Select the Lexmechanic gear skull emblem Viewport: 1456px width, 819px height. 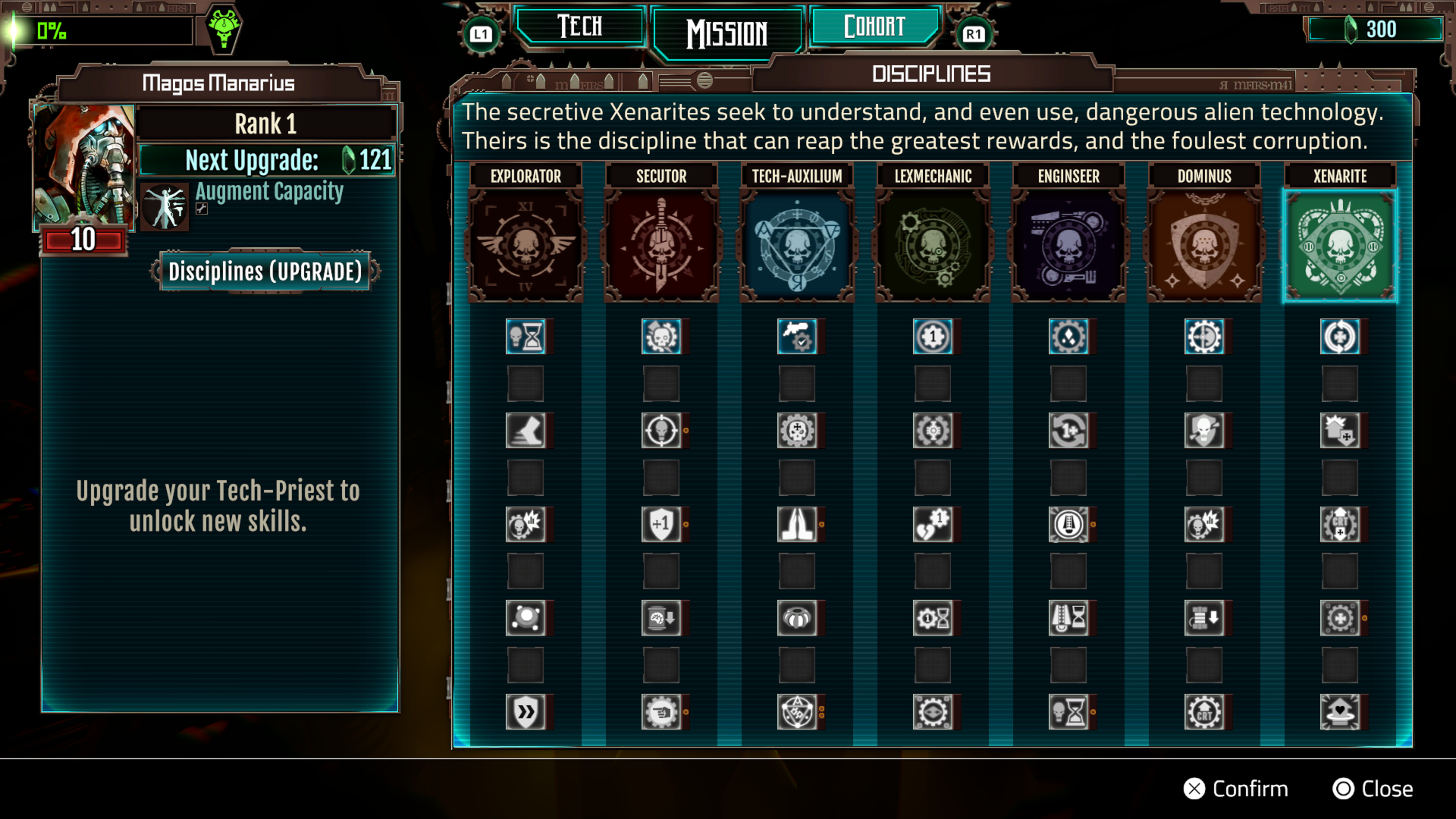933,246
